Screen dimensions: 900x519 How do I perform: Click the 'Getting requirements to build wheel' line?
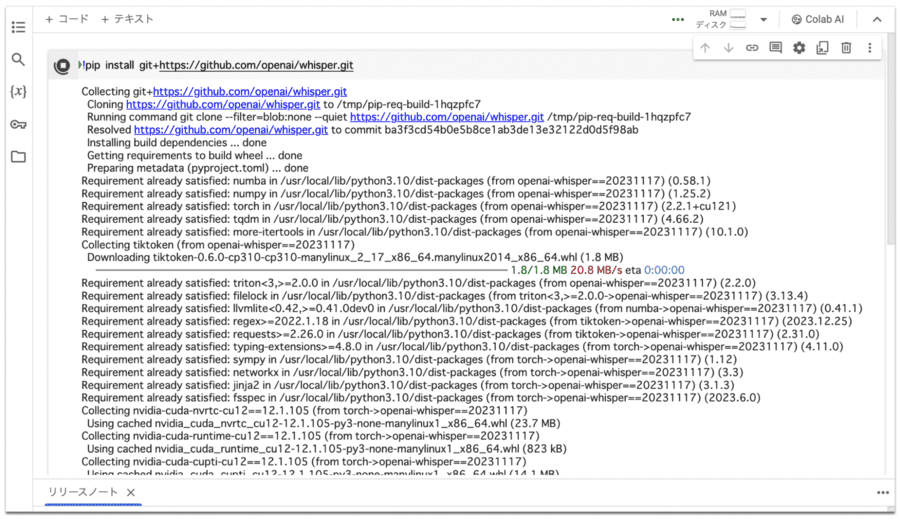click(195, 156)
